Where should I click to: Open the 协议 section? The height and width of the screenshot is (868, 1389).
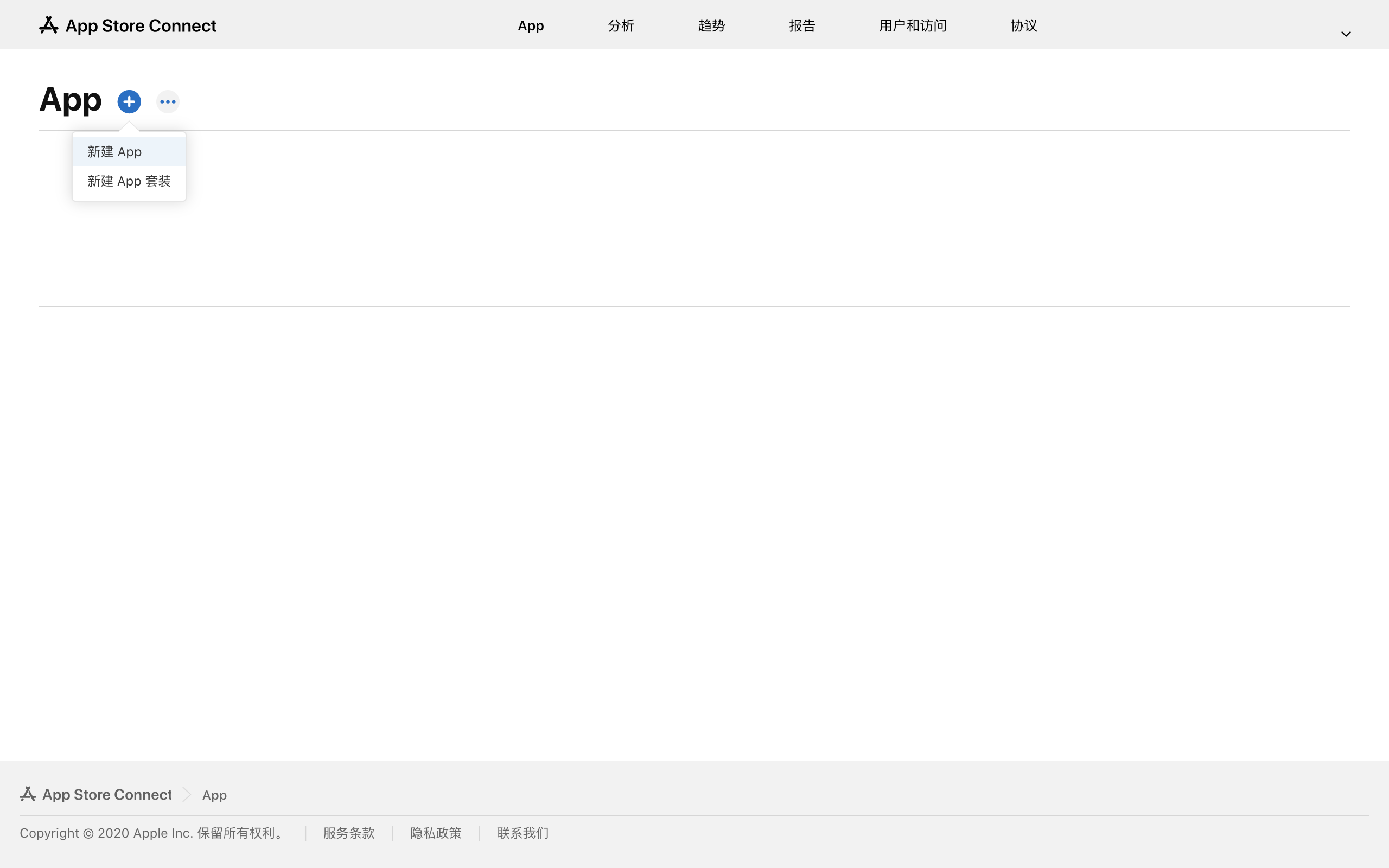tap(1023, 25)
